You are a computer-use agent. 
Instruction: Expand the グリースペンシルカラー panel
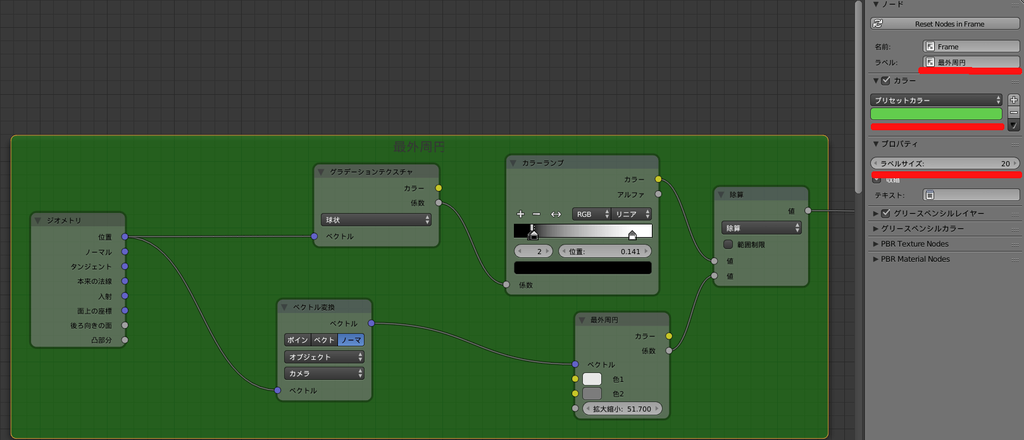876,228
